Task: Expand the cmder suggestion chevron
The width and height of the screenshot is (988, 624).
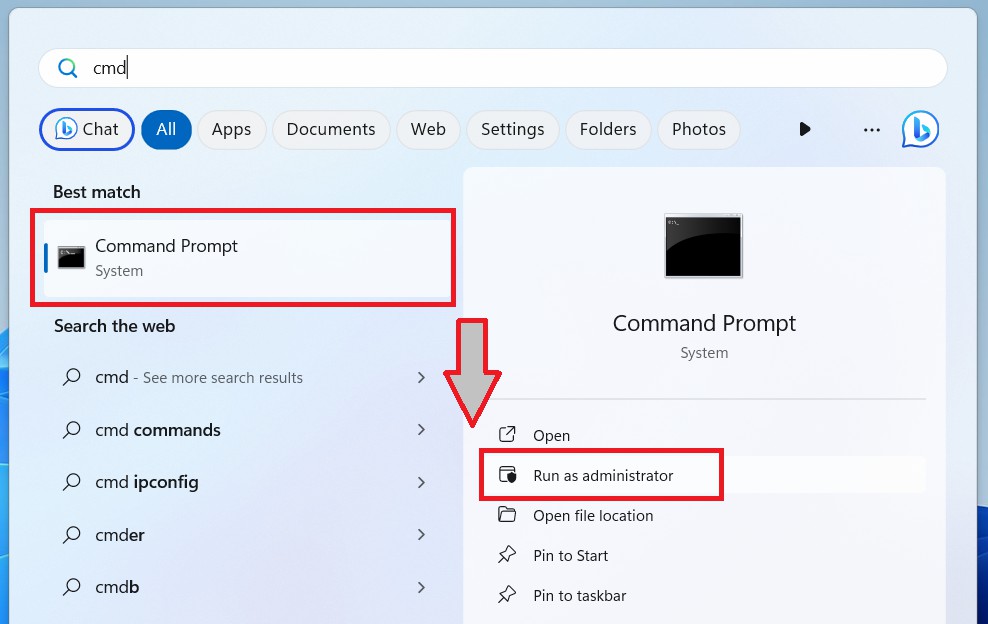Action: [422, 534]
